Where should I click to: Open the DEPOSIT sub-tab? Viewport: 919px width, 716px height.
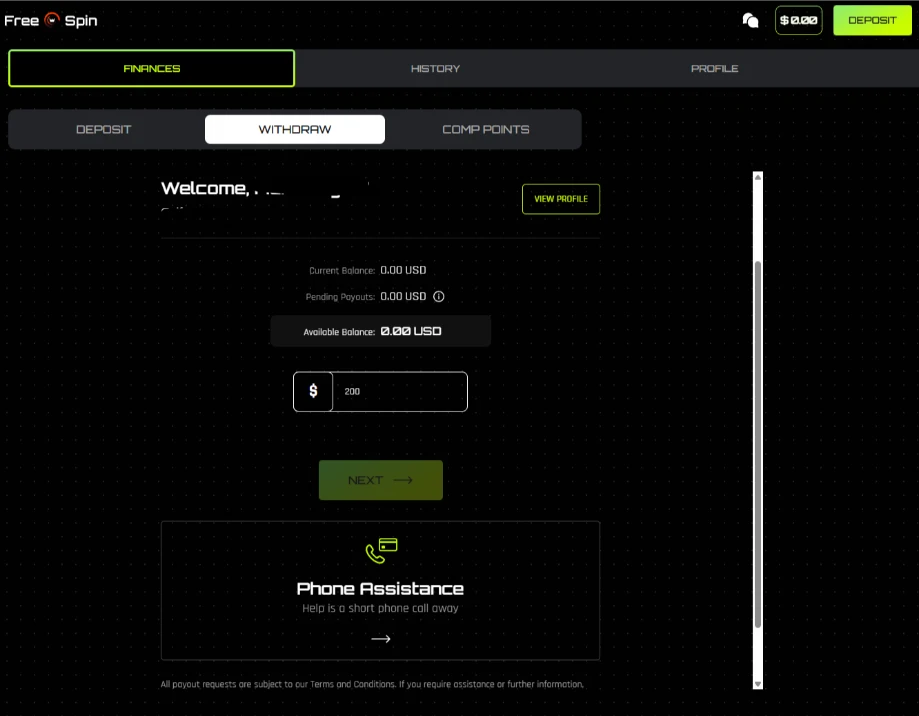102,129
